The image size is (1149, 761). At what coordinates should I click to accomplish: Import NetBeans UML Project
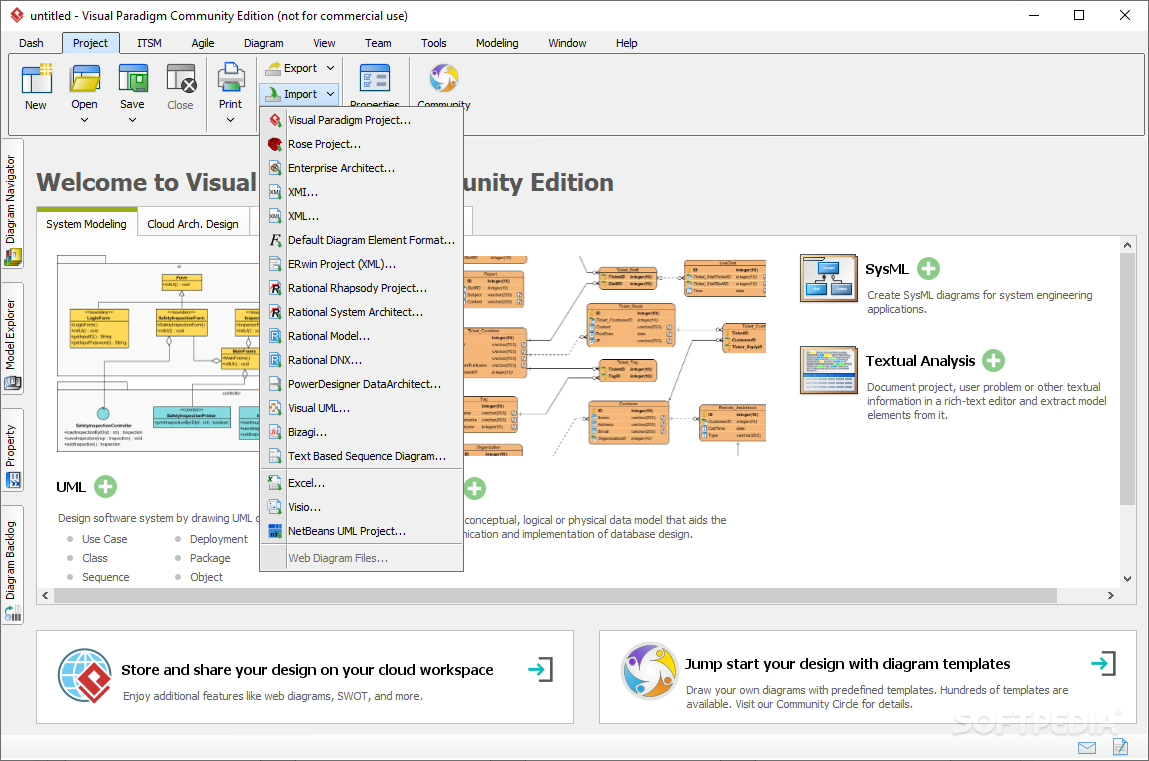[362, 531]
